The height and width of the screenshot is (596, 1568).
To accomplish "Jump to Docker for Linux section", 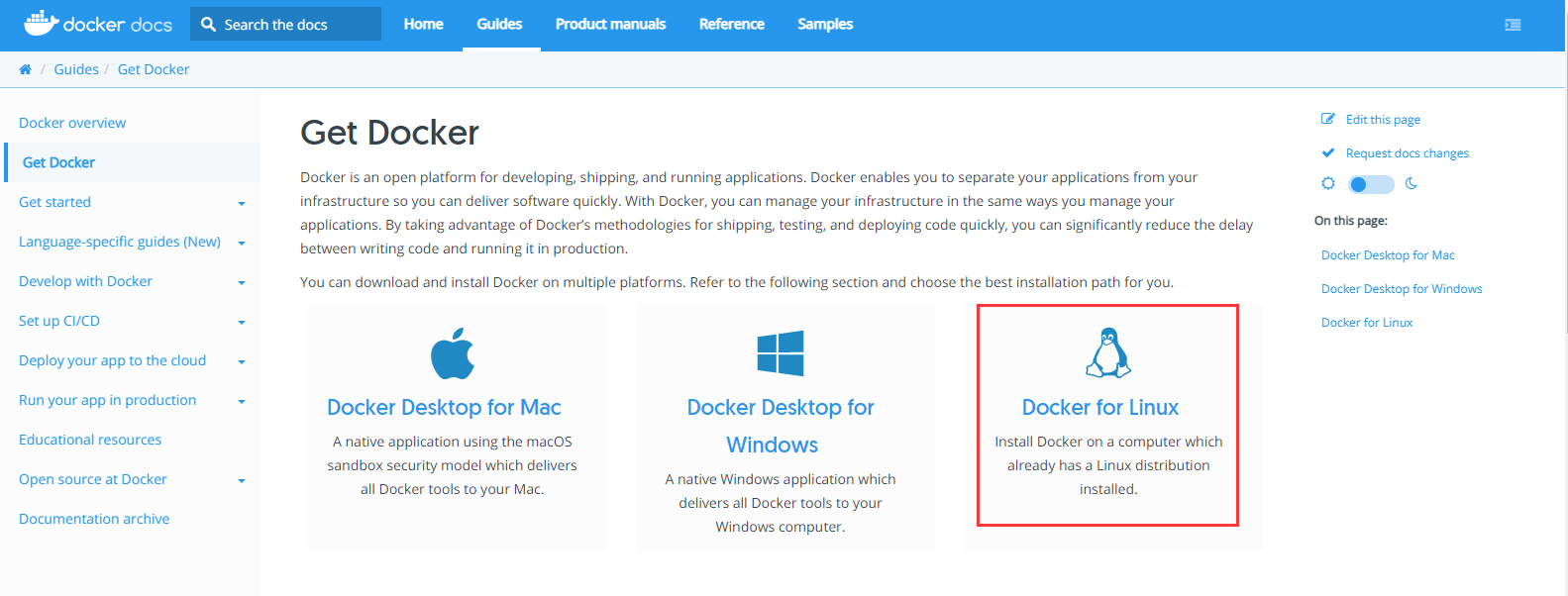I will (x=1367, y=323).
